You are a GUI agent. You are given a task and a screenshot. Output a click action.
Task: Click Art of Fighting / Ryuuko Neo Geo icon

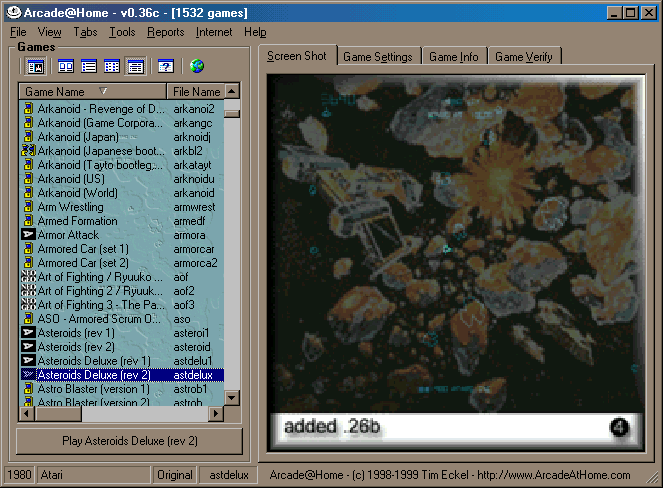point(28,277)
